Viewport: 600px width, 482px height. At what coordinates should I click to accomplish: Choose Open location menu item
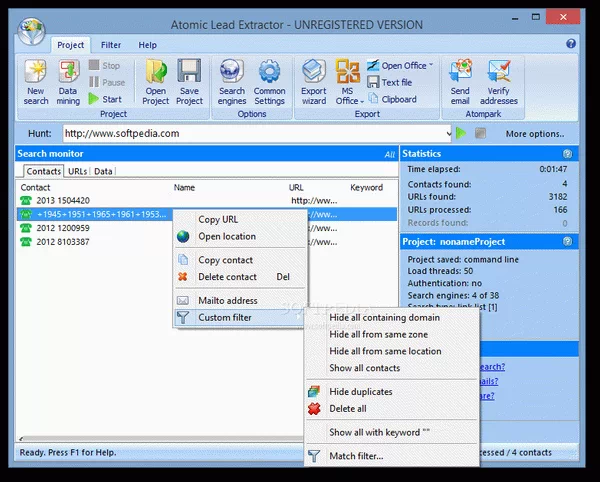(x=240, y=236)
